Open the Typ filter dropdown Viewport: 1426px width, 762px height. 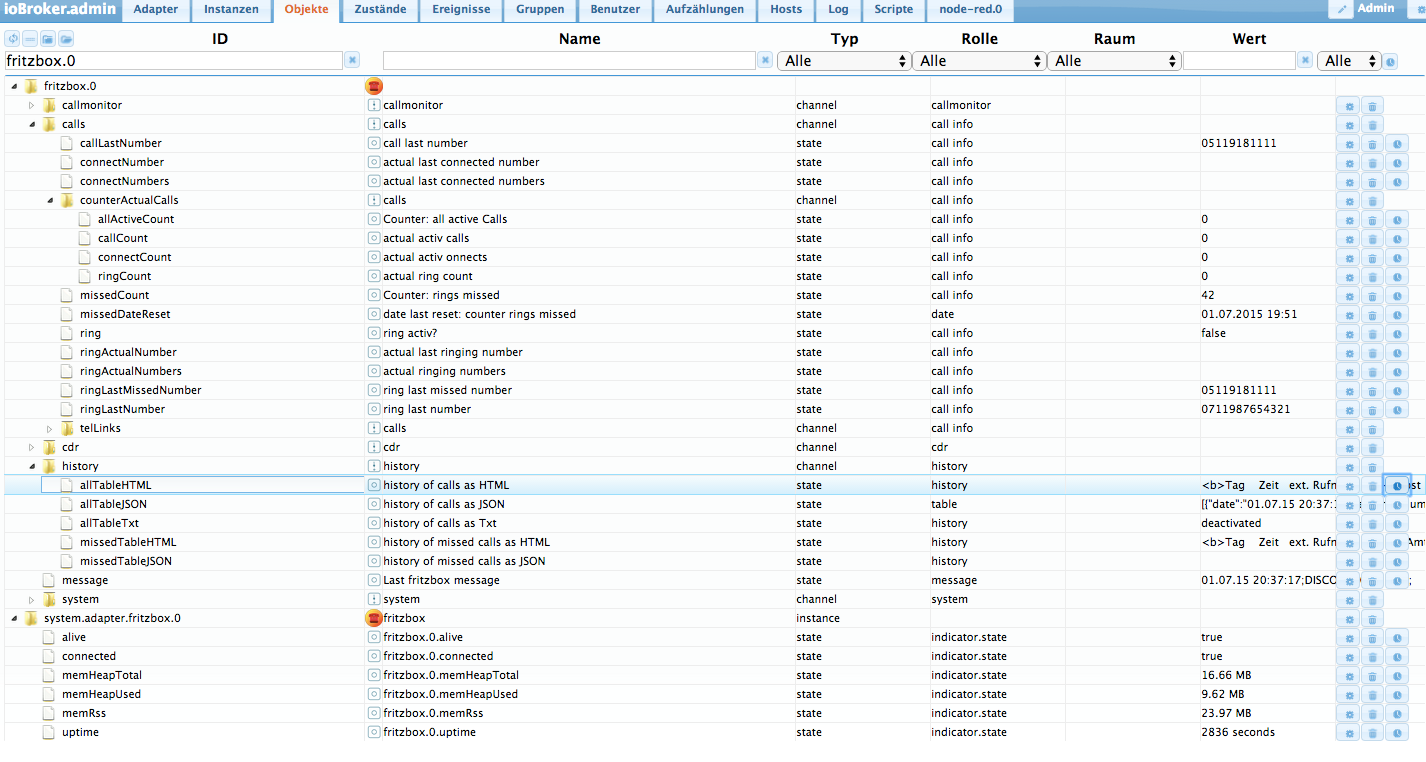[x=843, y=61]
